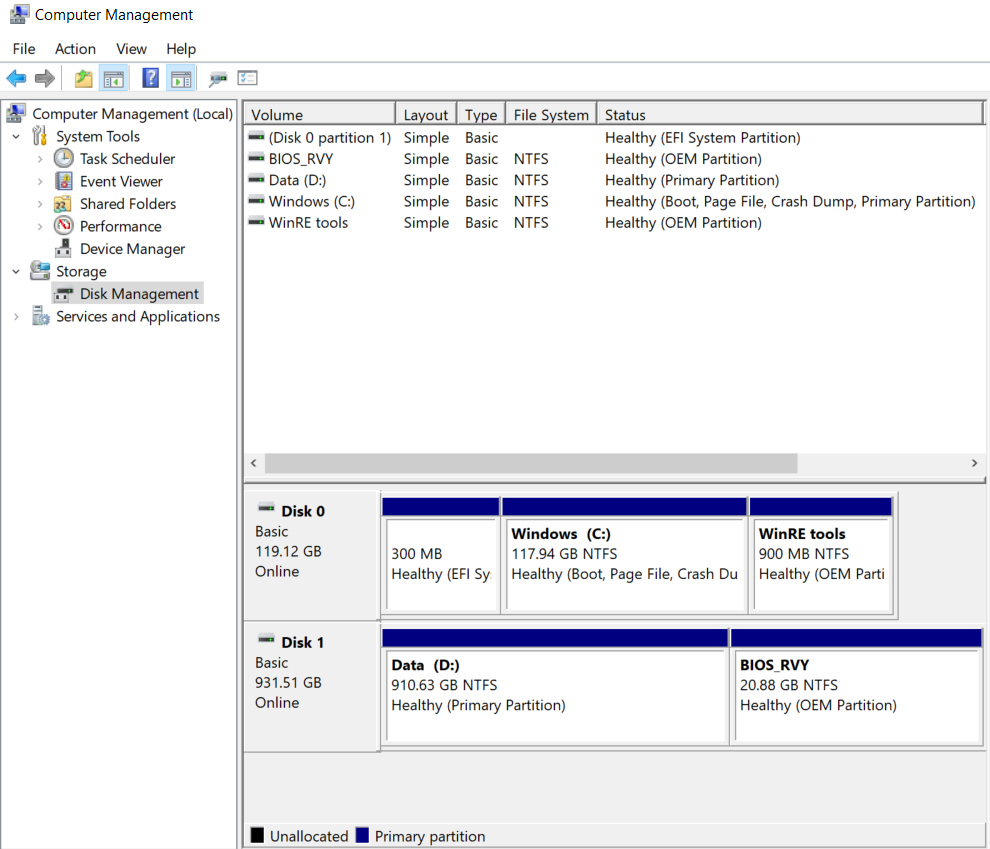Select the Data (D:) partition block
The height and width of the screenshot is (849, 990).
click(555, 687)
